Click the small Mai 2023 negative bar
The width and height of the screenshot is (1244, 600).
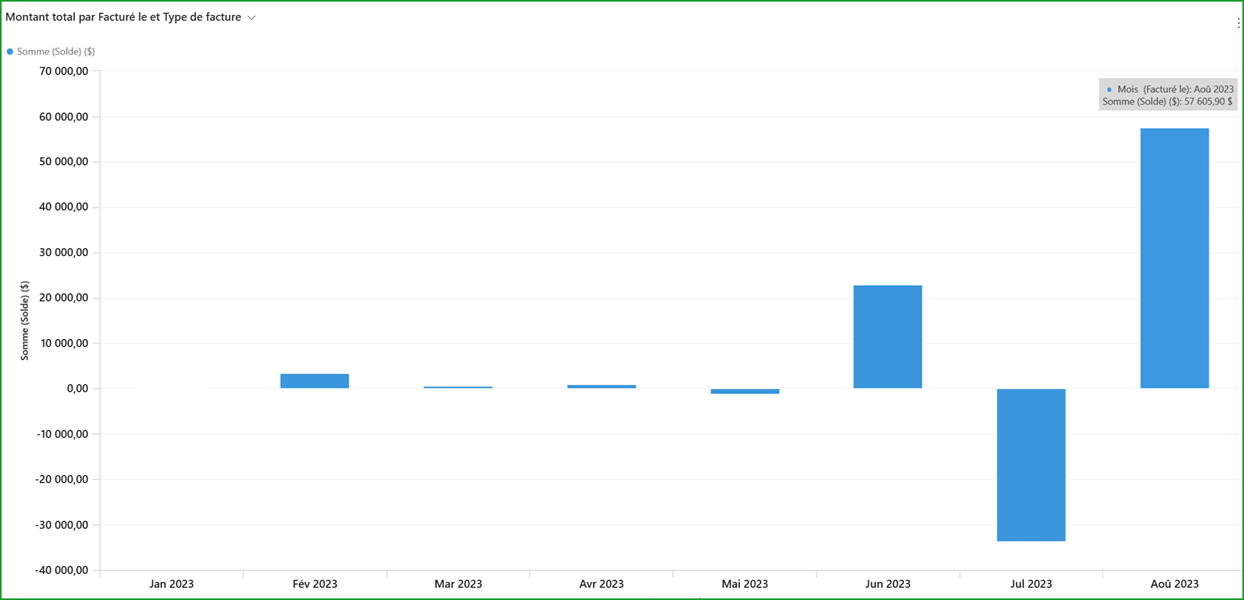tap(745, 391)
